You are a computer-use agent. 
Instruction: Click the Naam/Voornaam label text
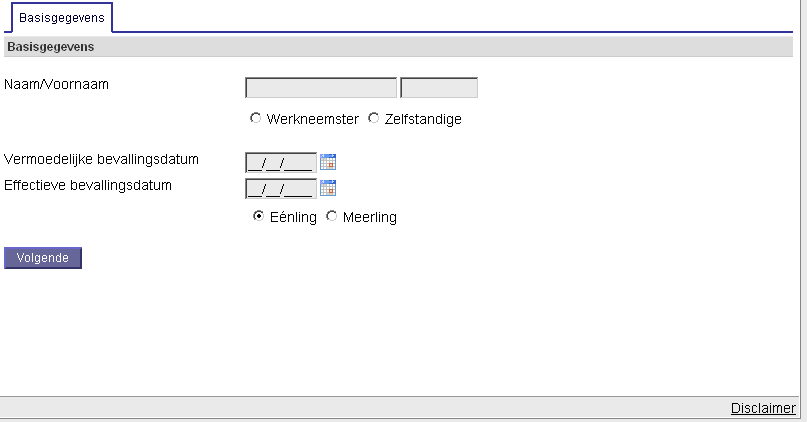(56, 84)
